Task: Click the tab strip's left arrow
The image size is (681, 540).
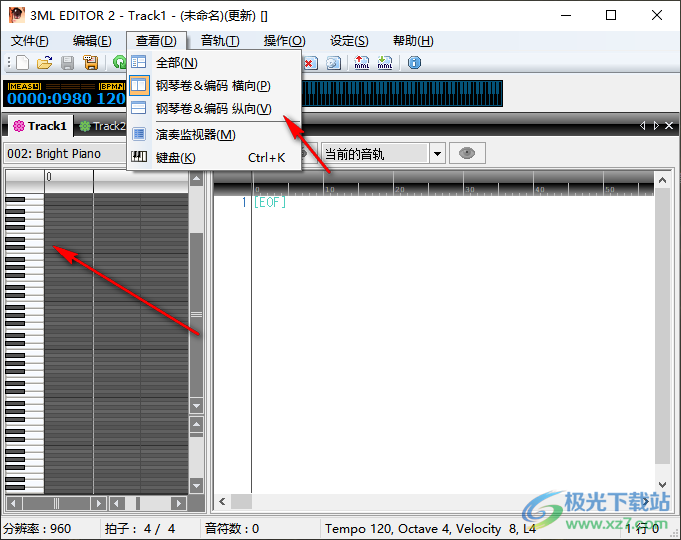Action: 643,126
